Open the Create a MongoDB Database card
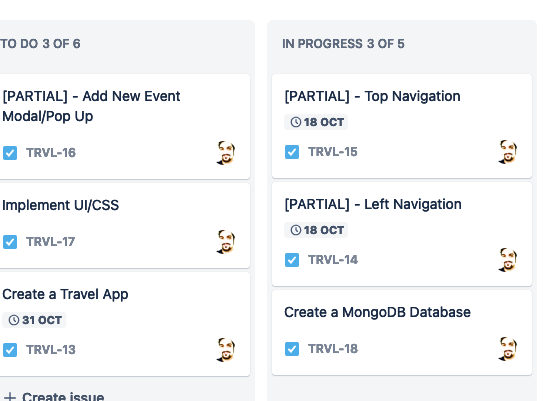 [x=402, y=332]
